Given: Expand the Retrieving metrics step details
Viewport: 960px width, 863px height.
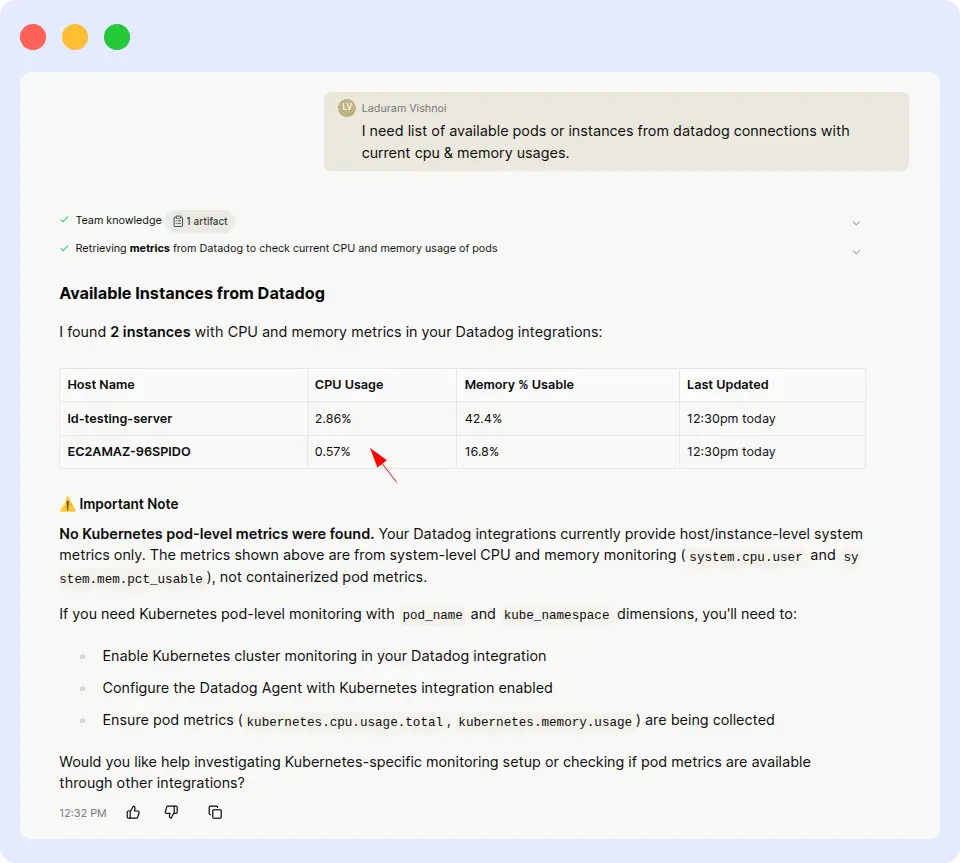Looking at the screenshot, I should 856,252.
